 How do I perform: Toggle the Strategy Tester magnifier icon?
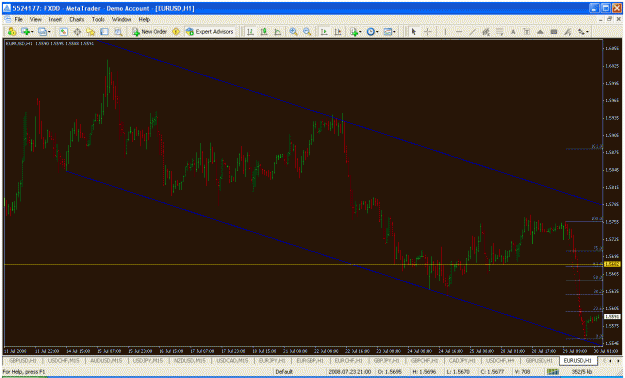[x=118, y=32]
